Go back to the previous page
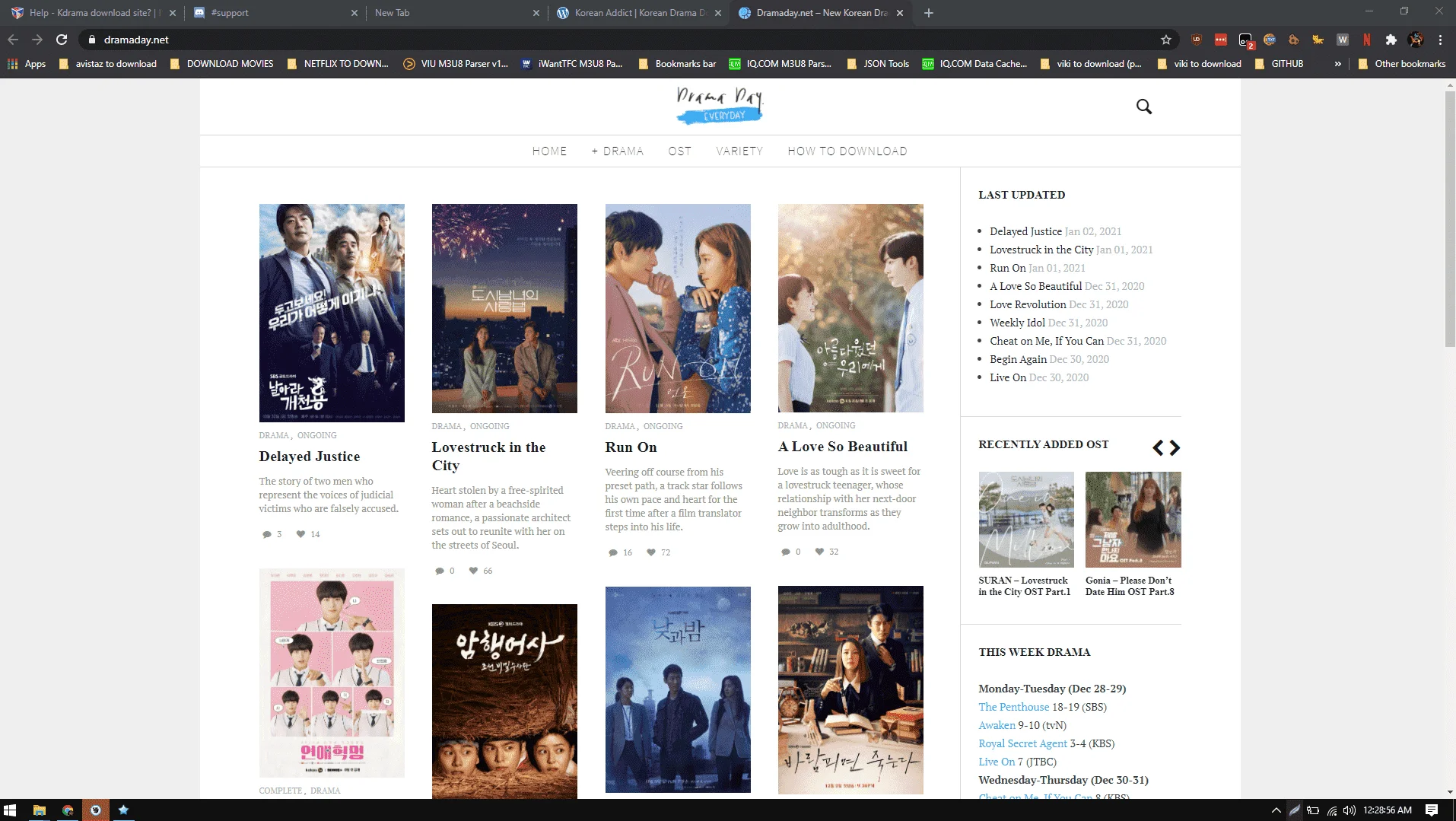The width and height of the screenshot is (1456, 821). (13, 40)
